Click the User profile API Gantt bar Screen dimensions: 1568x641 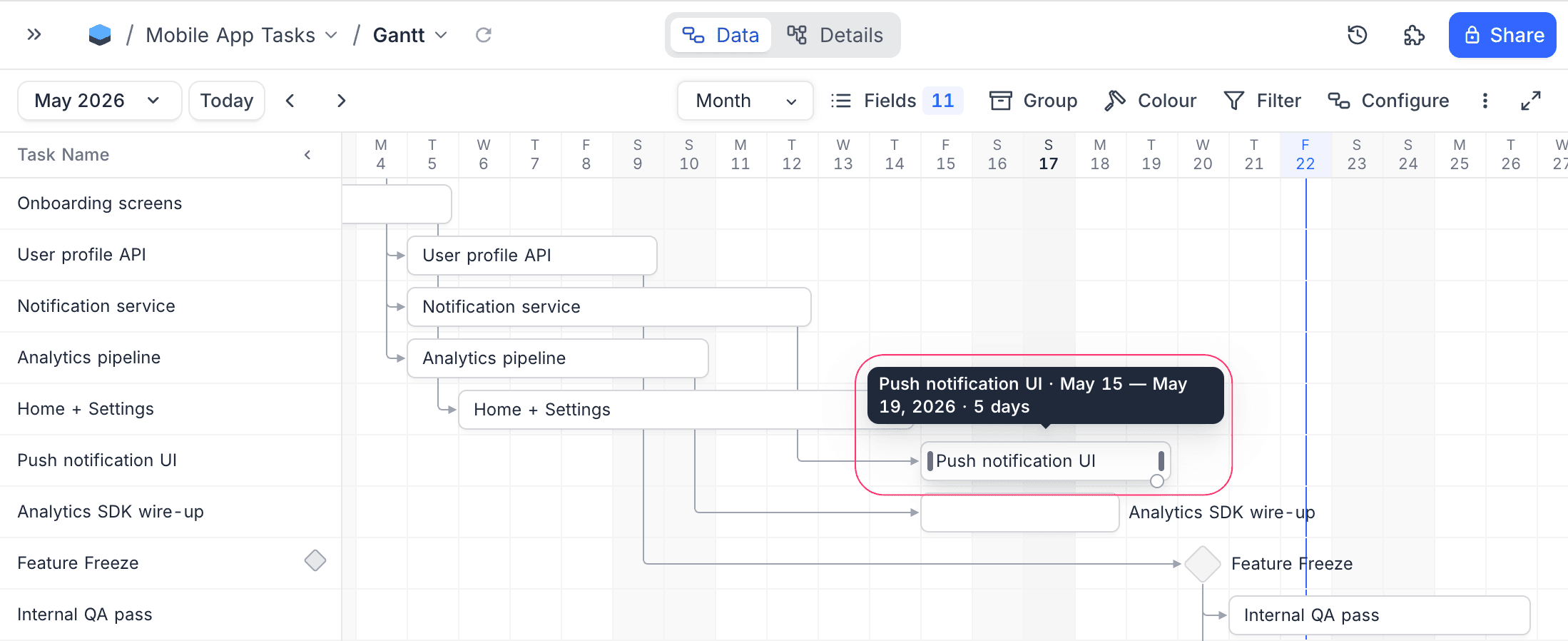(532, 256)
